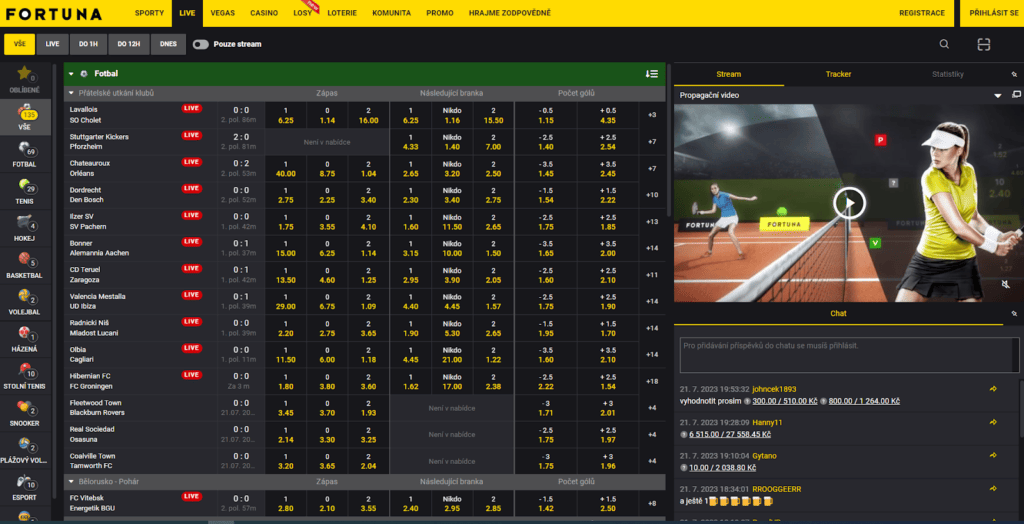Click the PŘIHLÁSIT SE button

[x=993, y=13]
